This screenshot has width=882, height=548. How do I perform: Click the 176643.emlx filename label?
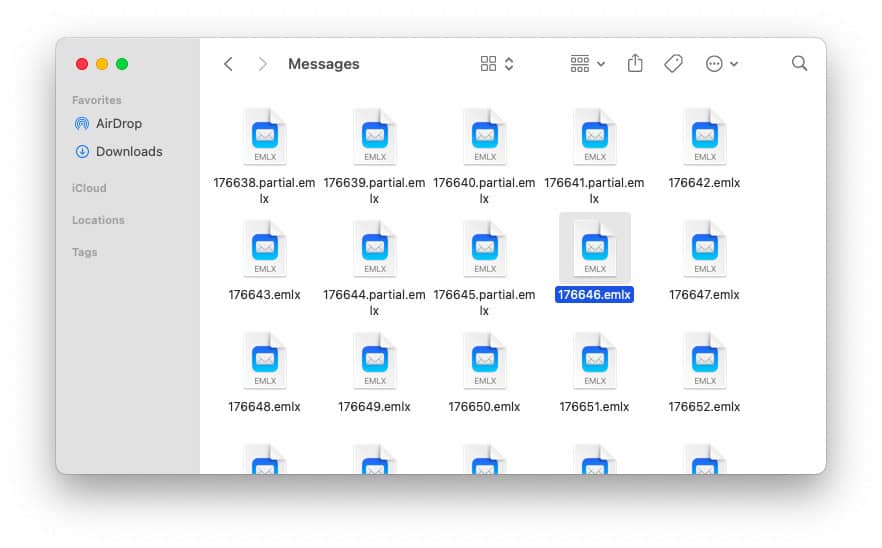point(264,295)
